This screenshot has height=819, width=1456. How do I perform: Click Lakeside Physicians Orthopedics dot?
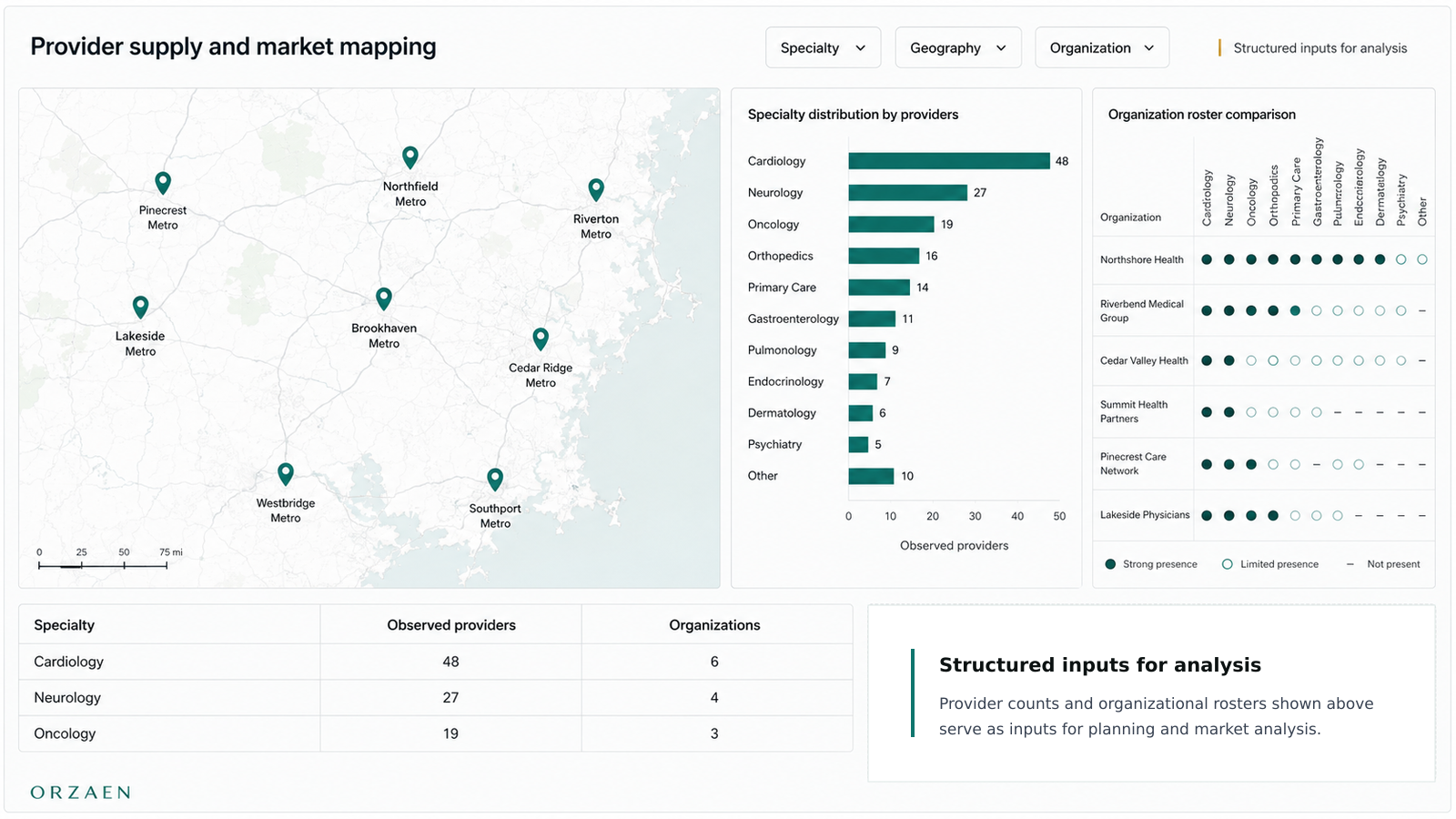(1273, 515)
